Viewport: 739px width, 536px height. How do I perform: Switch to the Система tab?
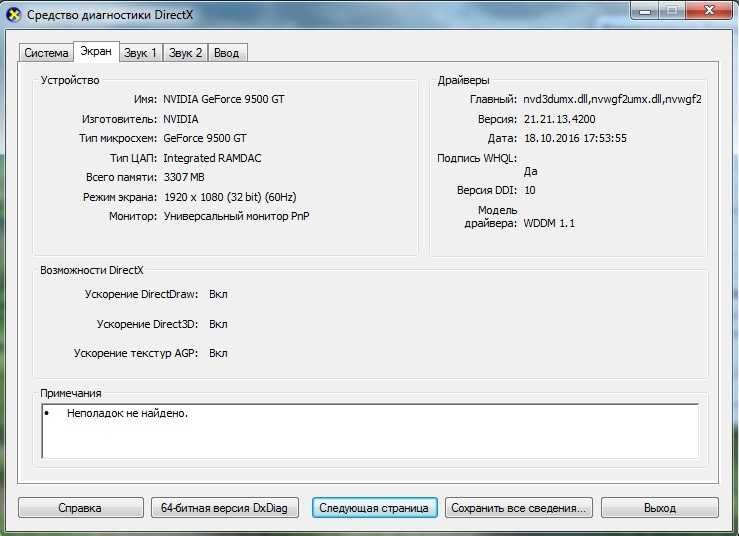coord(46,53)
